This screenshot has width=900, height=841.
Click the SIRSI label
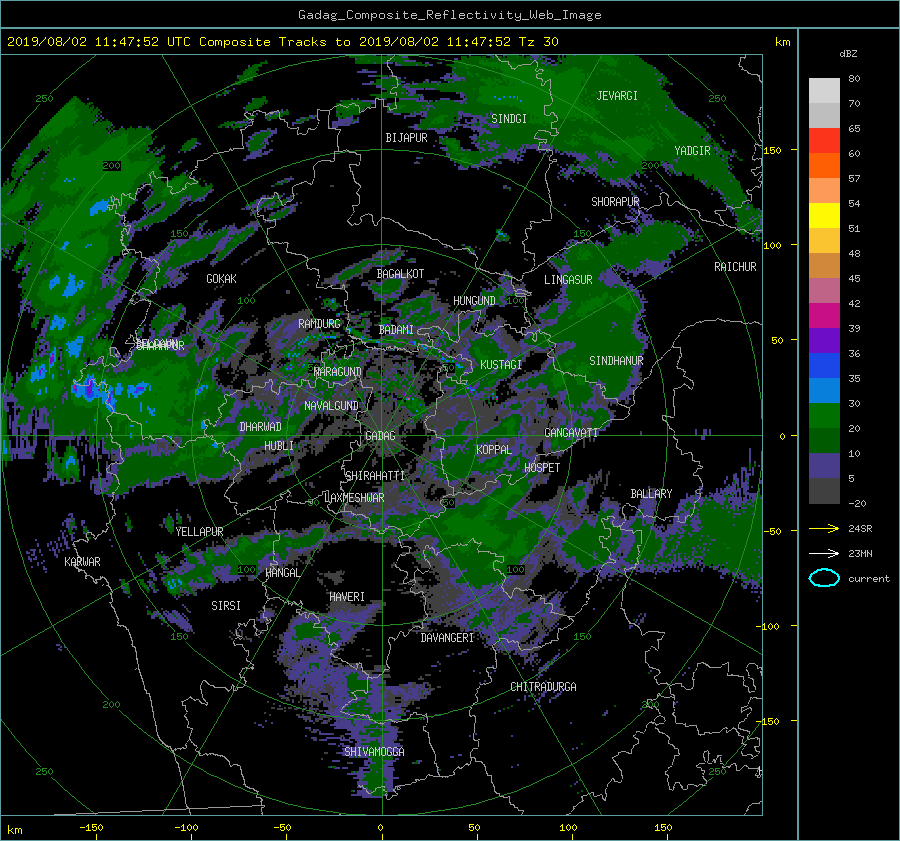pos(226,606)
